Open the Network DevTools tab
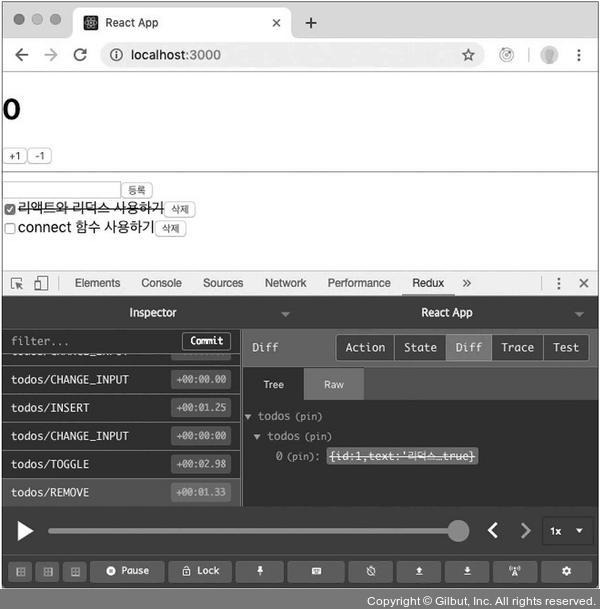The width and height of the screenshot is (600, 609). point(285,283)
